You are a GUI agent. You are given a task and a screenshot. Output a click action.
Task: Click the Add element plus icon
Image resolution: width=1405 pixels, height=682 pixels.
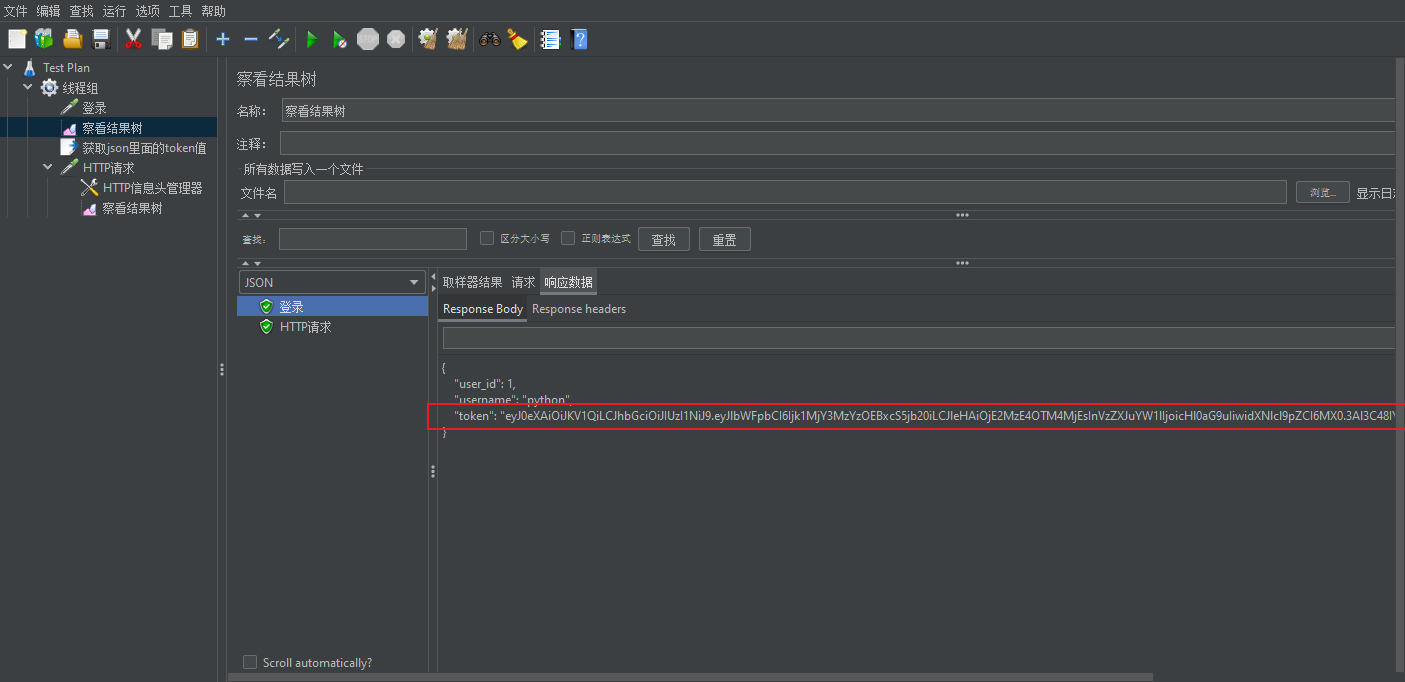(x=222, y=39)
